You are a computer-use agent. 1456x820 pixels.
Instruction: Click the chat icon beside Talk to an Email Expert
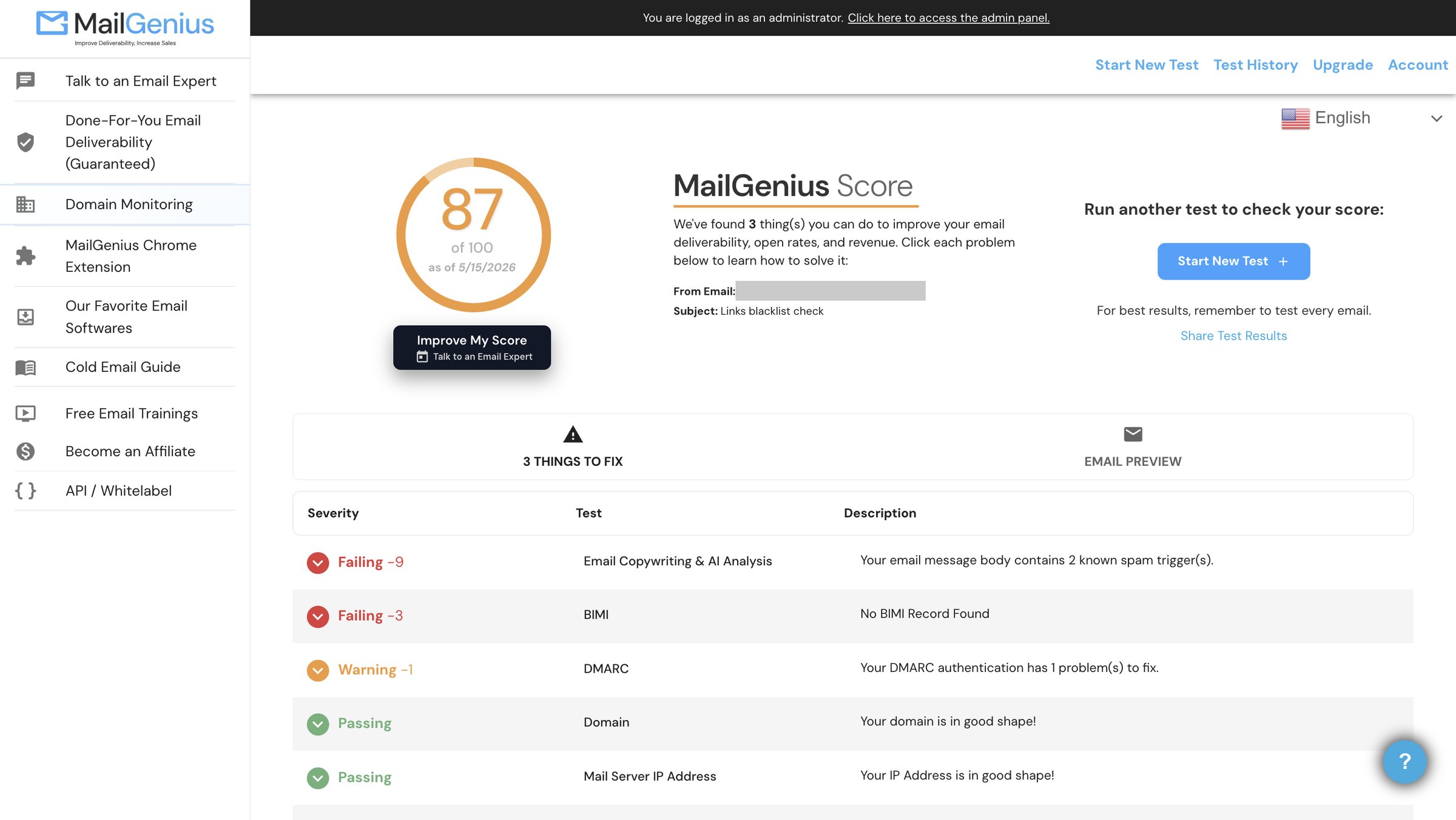tap(25, 81)
